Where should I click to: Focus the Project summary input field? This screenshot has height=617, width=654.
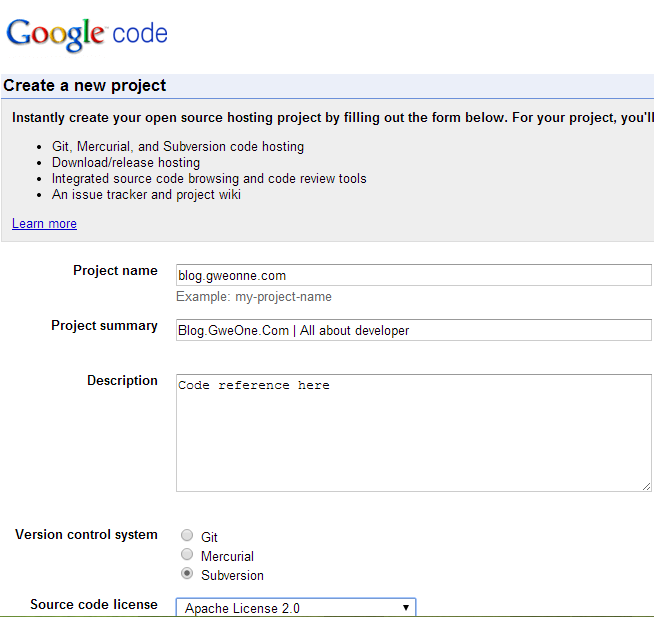[x=413, y=330]
